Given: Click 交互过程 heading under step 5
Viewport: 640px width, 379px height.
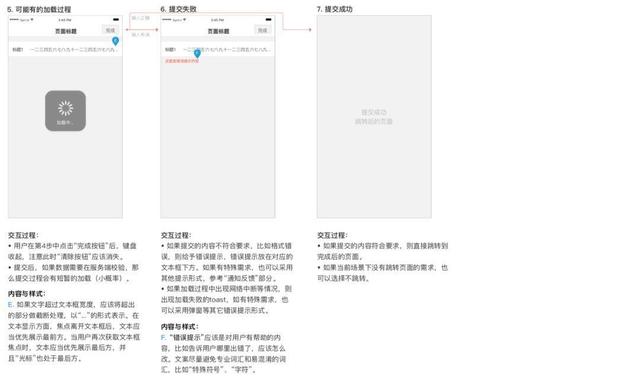Looking at the screenshot, I should pos(23,235).
